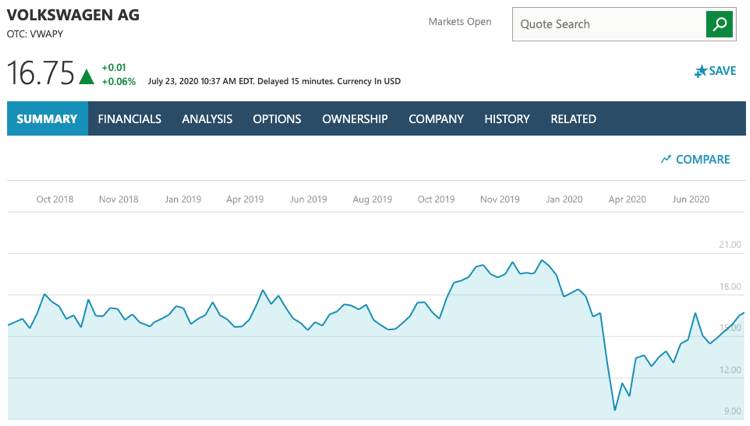Image resolution: width=750 pixels, height=426 pixels.
Task: Click the 15.00 y-axis label
Action: click(730, 328)
